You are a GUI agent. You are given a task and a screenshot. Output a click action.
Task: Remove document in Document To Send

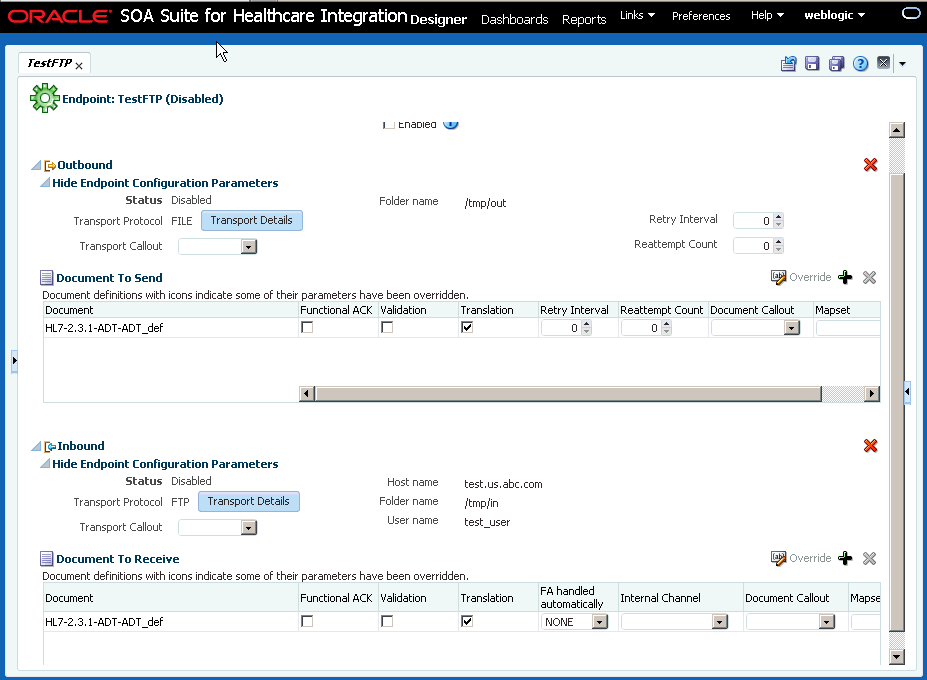(x=869, y=277)
